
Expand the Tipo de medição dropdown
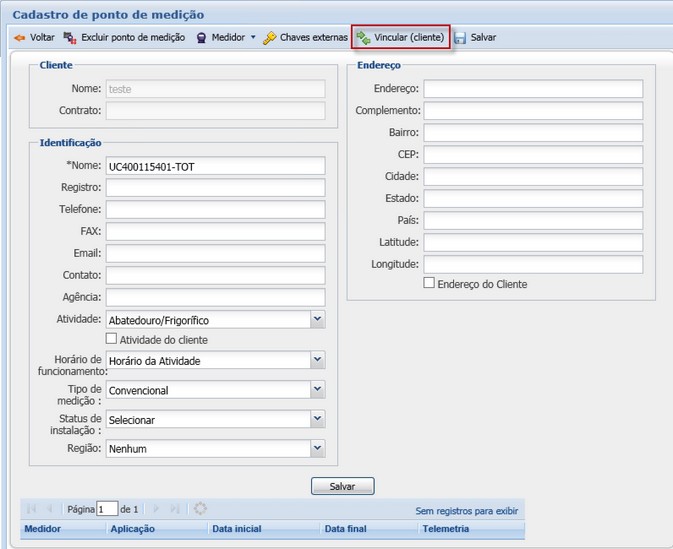pyautogui.click(x=317, y=390)
